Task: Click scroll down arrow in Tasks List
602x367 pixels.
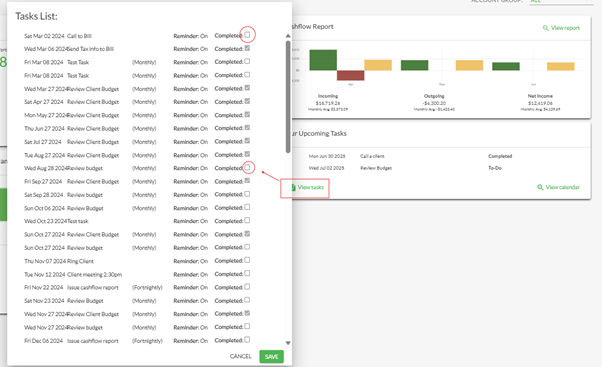Action: [x=288, y=343]
